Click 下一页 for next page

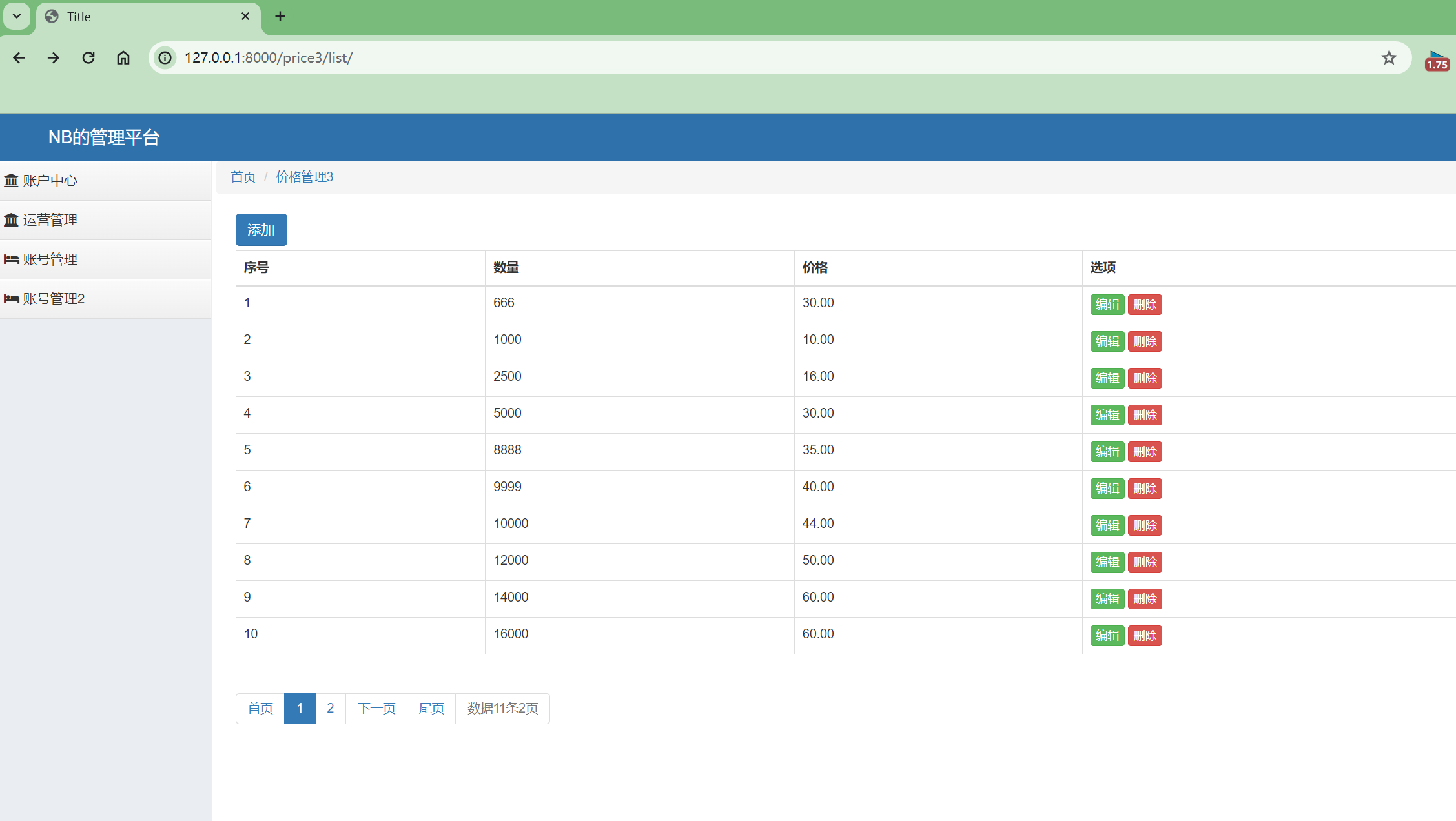(376, 709)
